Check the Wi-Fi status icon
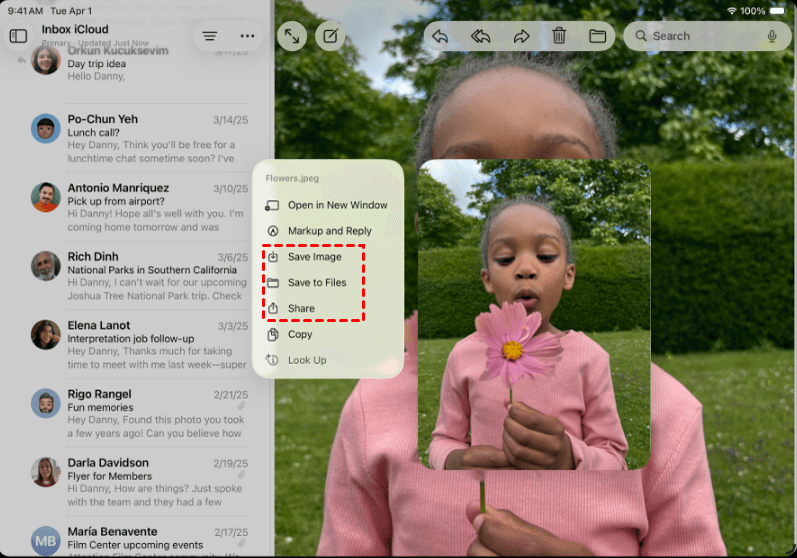This screenshot has height=558, width=797. click(731, 11)
